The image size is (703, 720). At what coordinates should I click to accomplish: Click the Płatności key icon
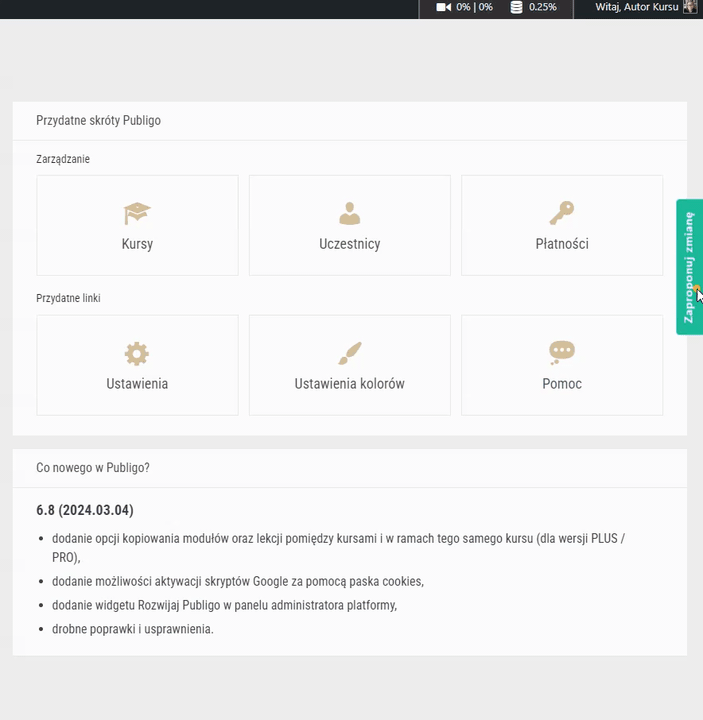[562, 213]
